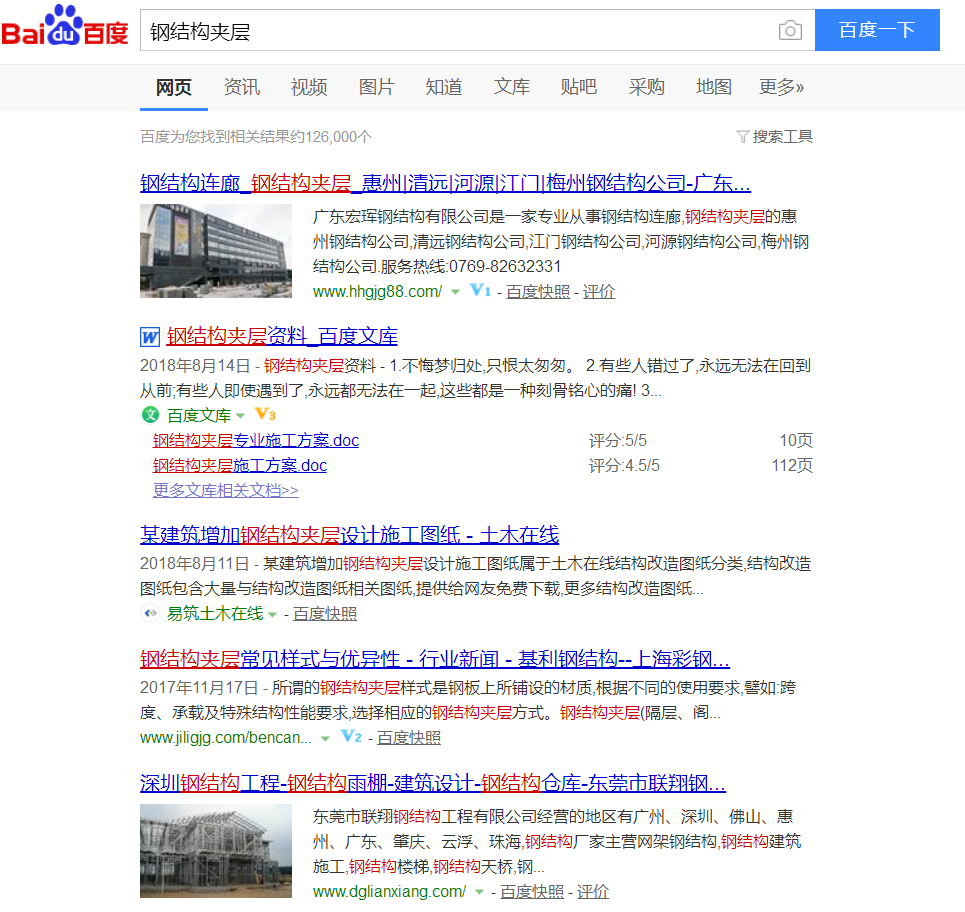The width and height of the screenshot is (965, 912).
Task: Click the V1 credibility badge for hhgjg88.com
Action: pyautogui.click(x=480, y=290)
